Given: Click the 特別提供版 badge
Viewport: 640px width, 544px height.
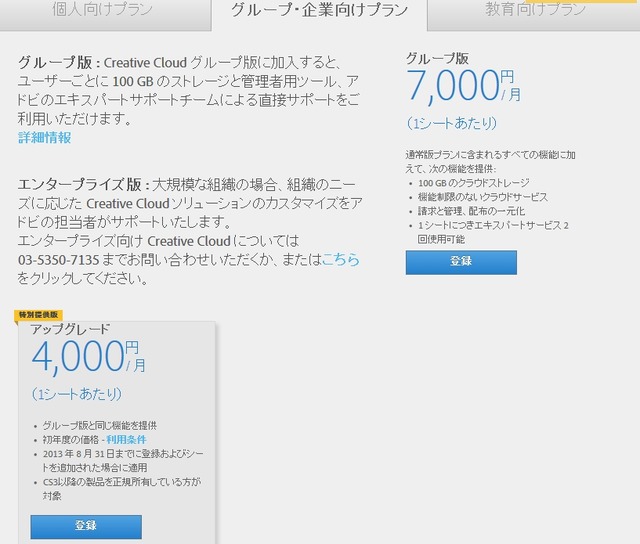Looking at the screenshot, I should point(38,315).
